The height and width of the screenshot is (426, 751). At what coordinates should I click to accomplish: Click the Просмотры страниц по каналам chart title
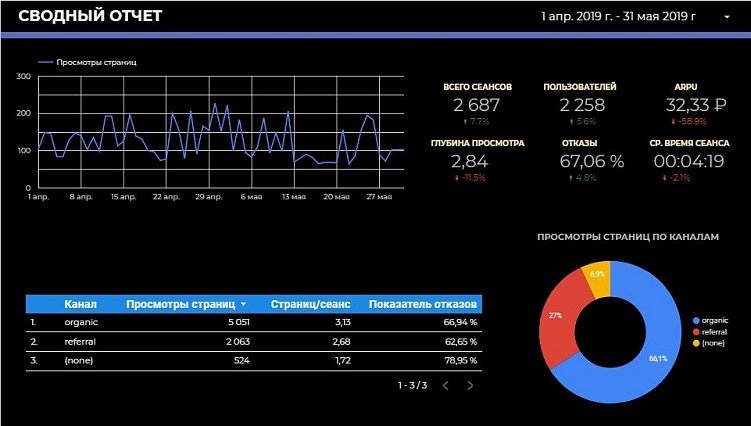click(x=628, y=237)
